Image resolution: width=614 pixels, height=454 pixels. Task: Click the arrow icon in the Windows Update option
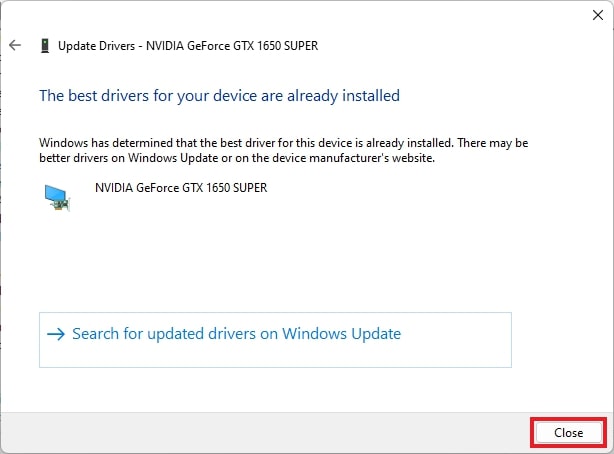(55, 334)
